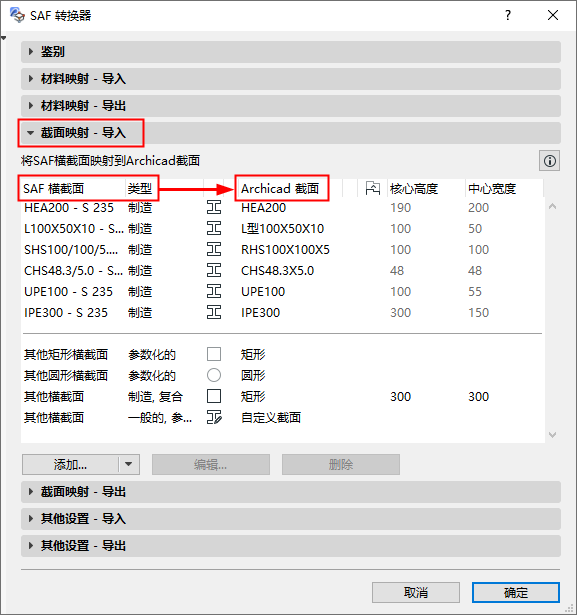Image resolution: width=577 pixels, height=615 pixels.
Task: Select the CHS48.3/5.0 - S... row
Action: (x=282, y=271)
